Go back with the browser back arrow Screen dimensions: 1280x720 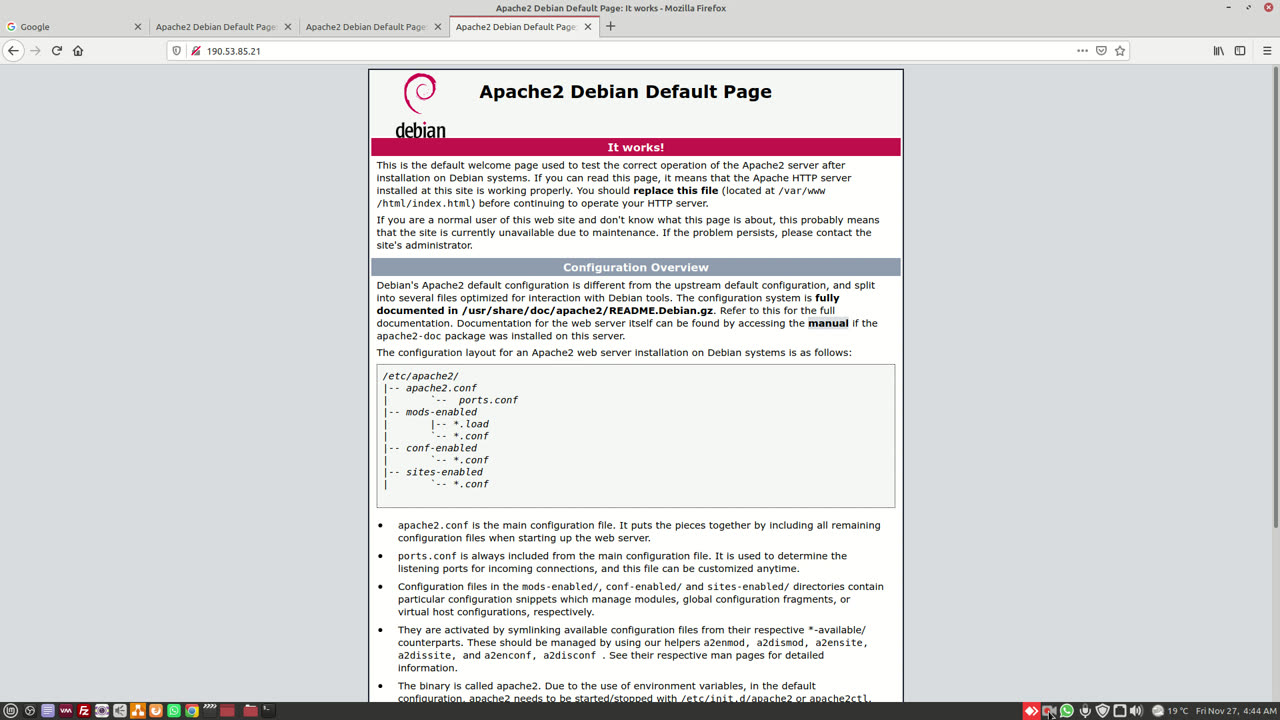click(x=13, y=51)
